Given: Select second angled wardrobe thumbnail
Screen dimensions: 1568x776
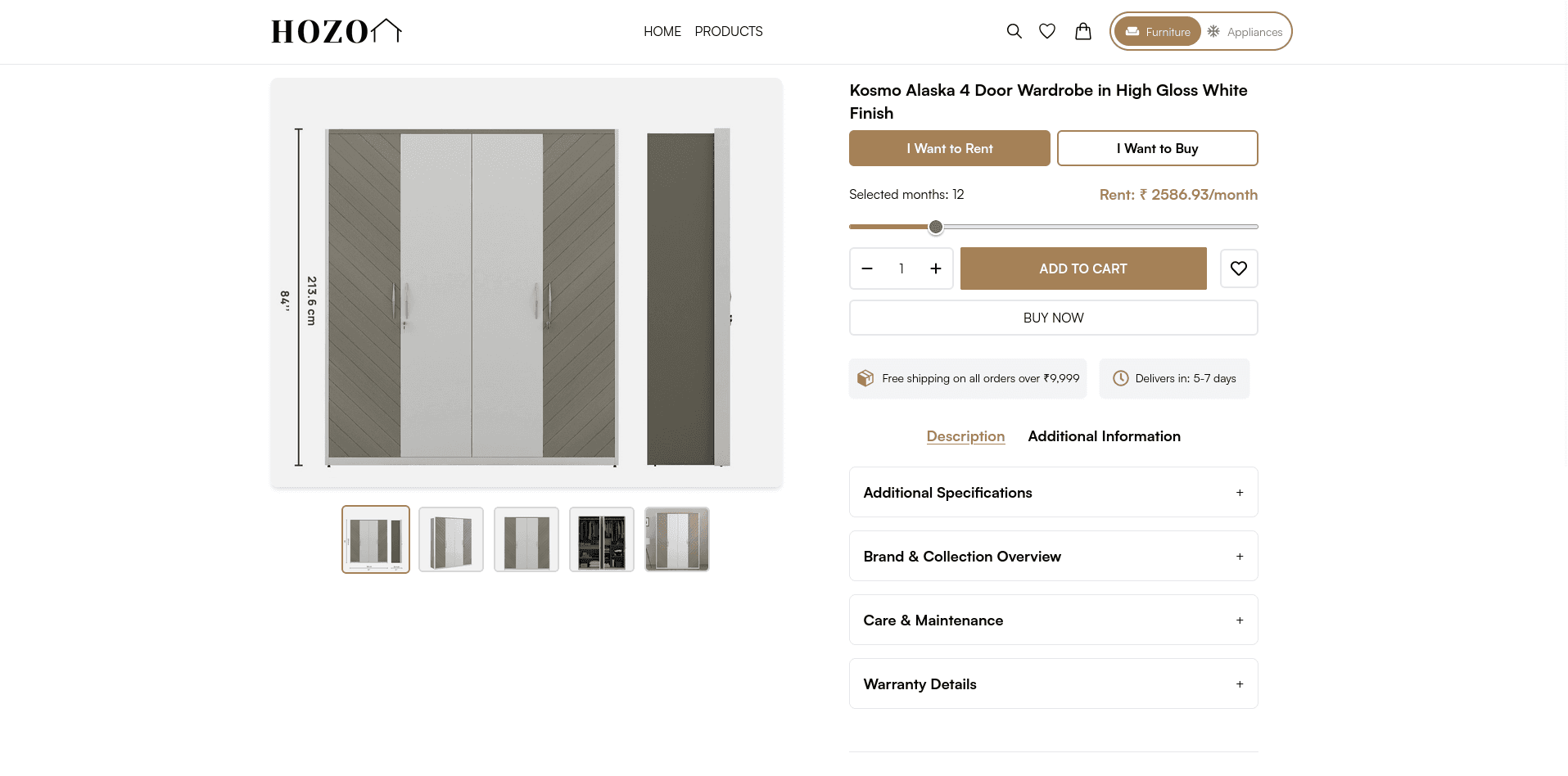Looking at the screenshot, I should click(451, 539).
